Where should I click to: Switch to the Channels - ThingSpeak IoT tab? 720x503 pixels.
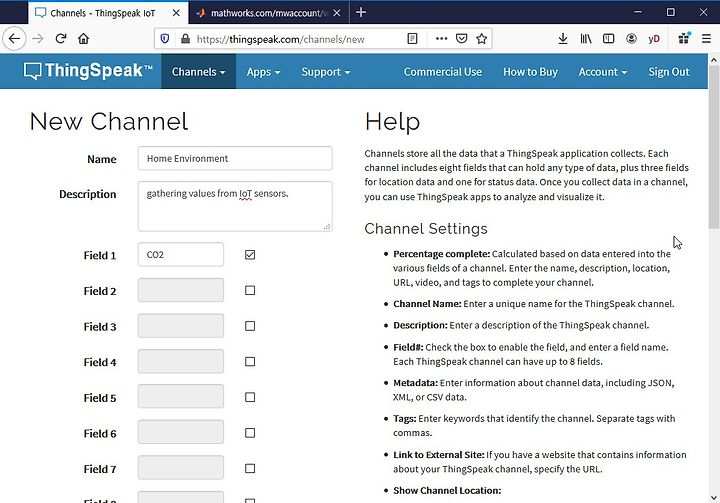[x=108, y=13]
